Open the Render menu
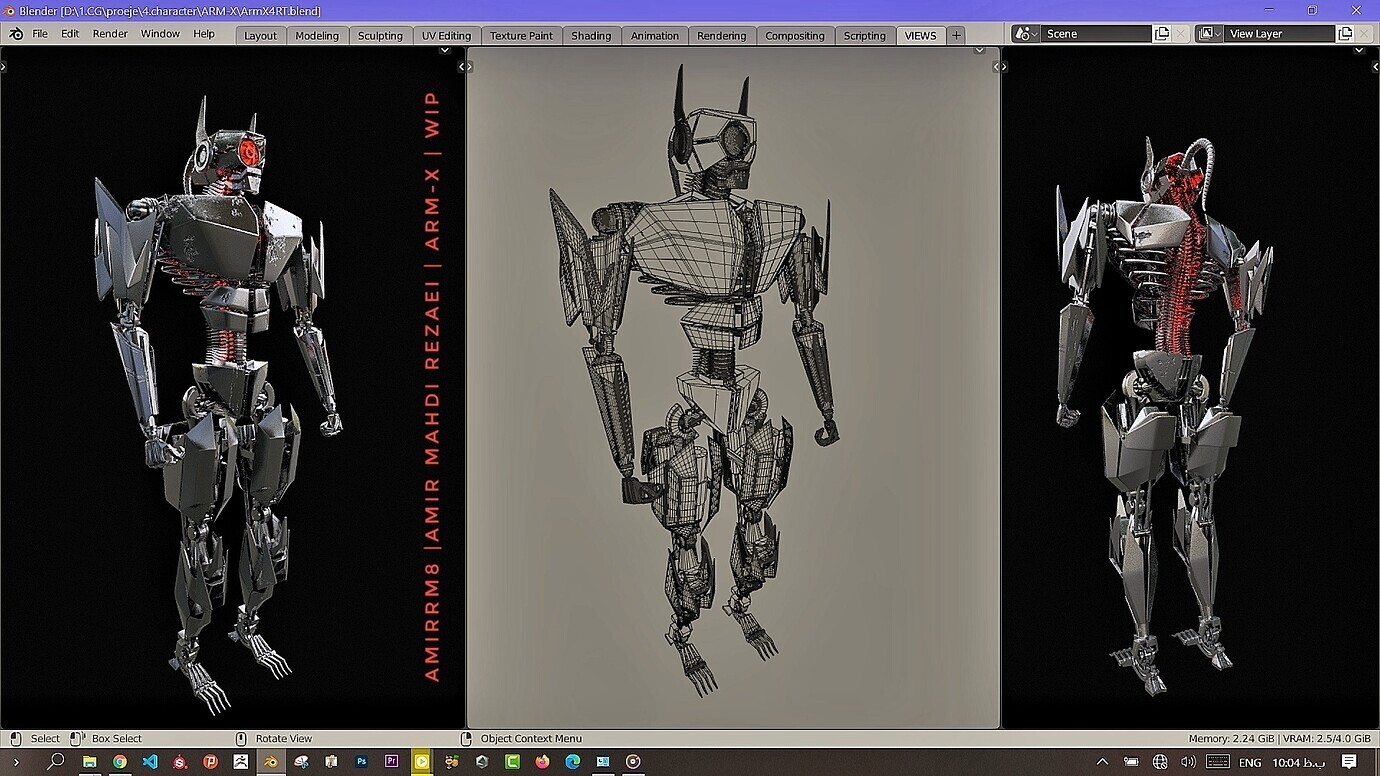1380x776 pixels. [109, 33]
